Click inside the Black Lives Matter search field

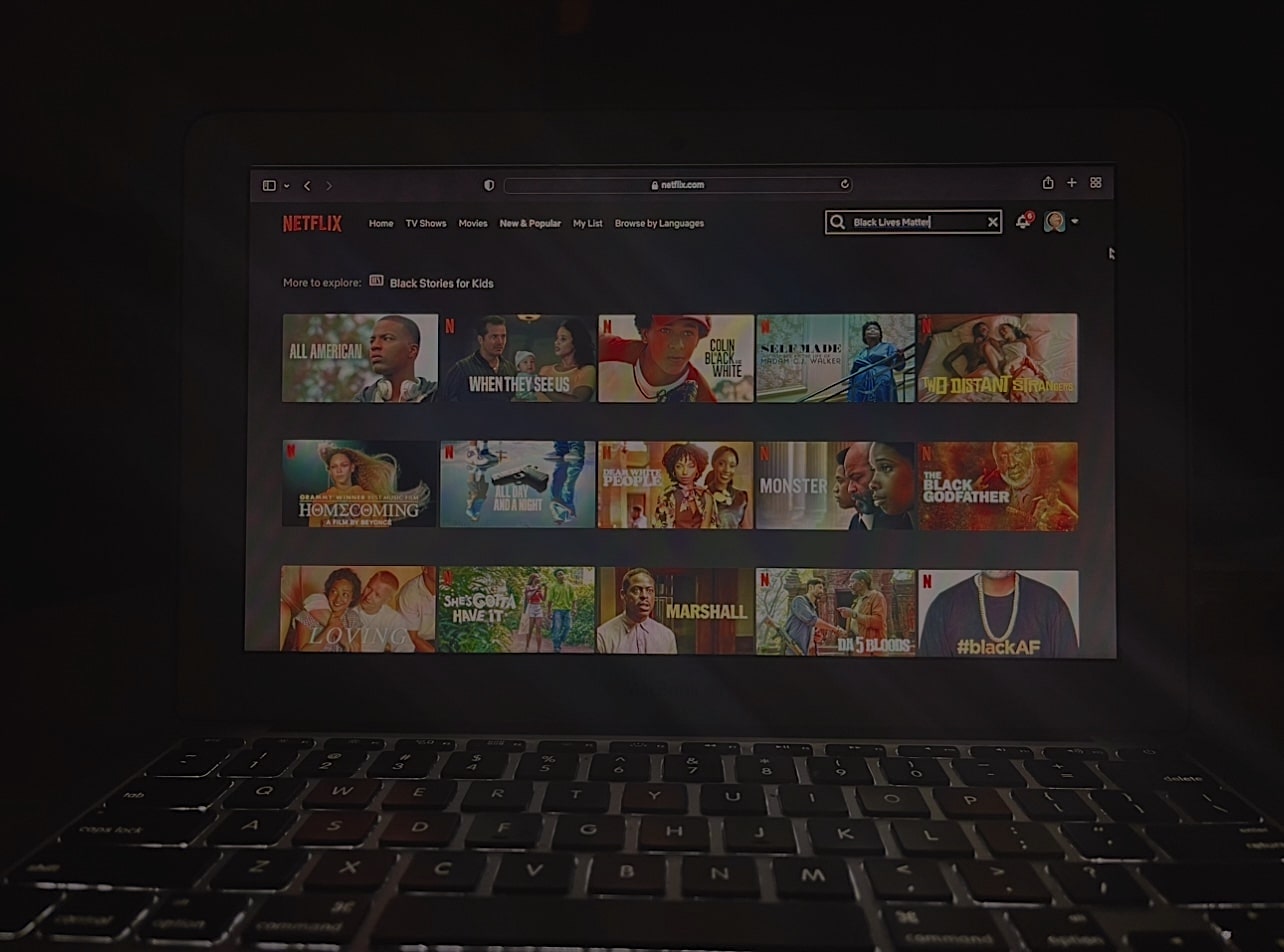coord(910,222)
